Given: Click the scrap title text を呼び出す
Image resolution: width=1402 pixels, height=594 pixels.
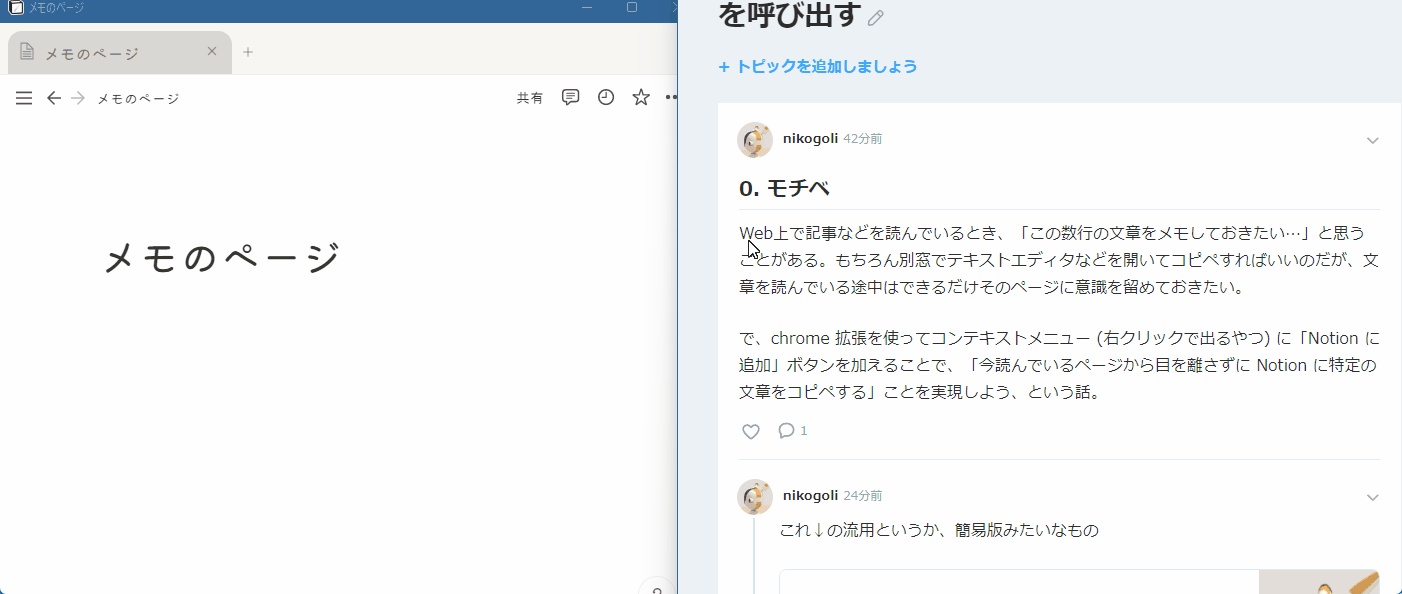Looking at the screenshot, I should tap(790, 15).
